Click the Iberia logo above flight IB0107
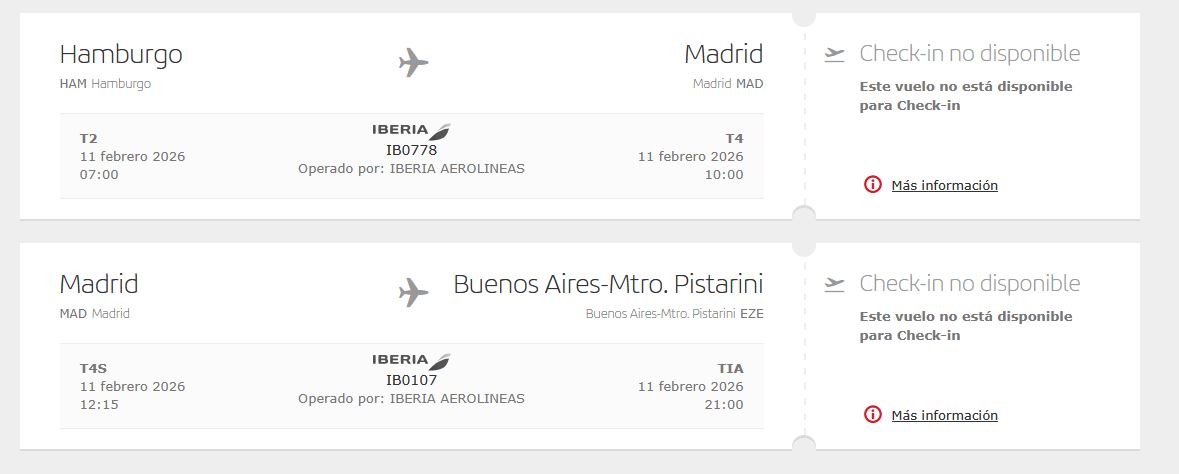The width and height of the screenshot is (1179, 474). (x=411, y=360)
